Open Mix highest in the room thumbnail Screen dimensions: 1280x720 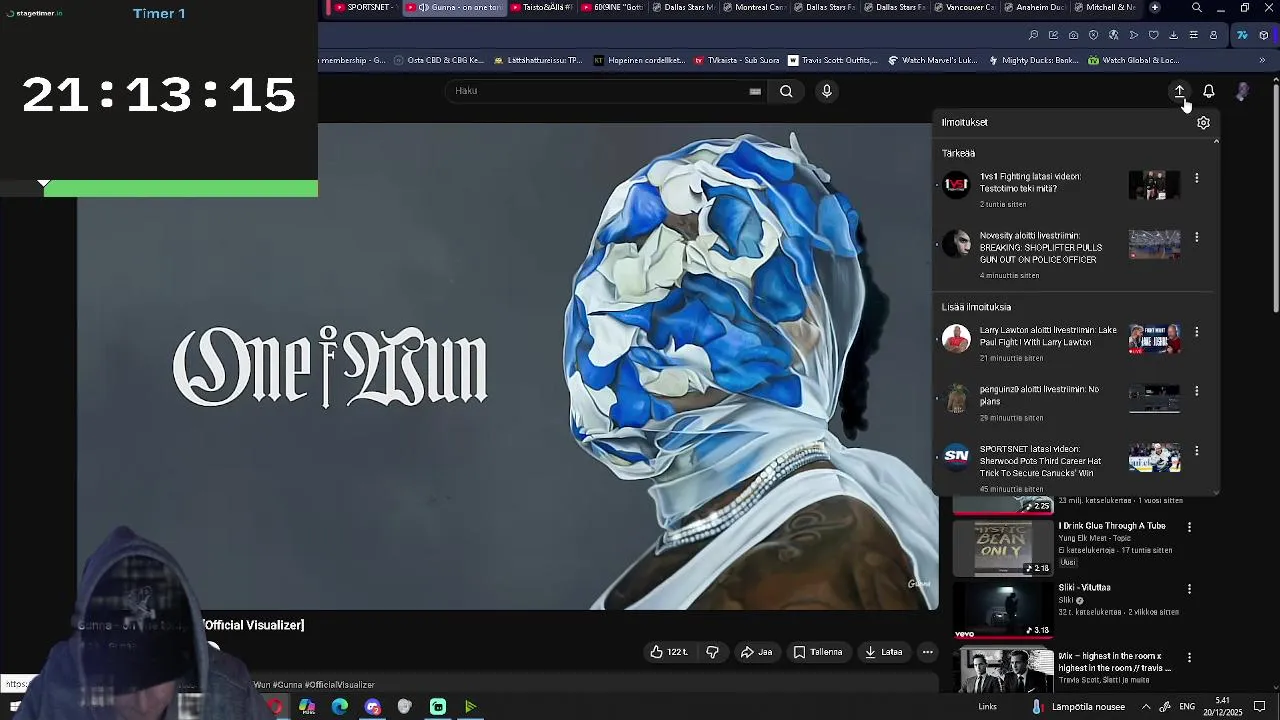[x=1002, y=670]
